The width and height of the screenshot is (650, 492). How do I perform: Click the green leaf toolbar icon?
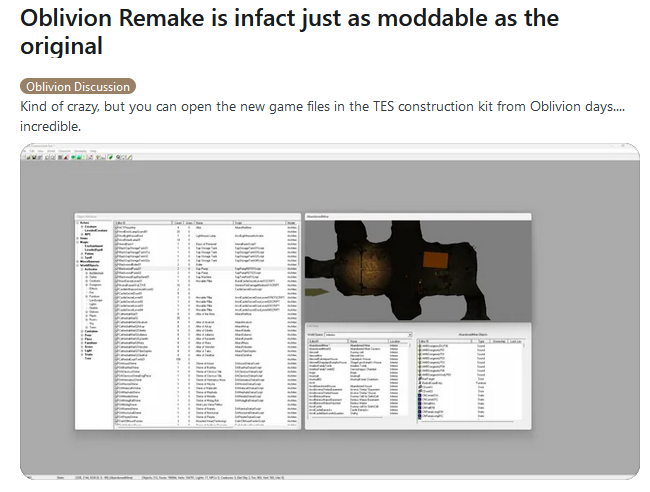point(110,157)
